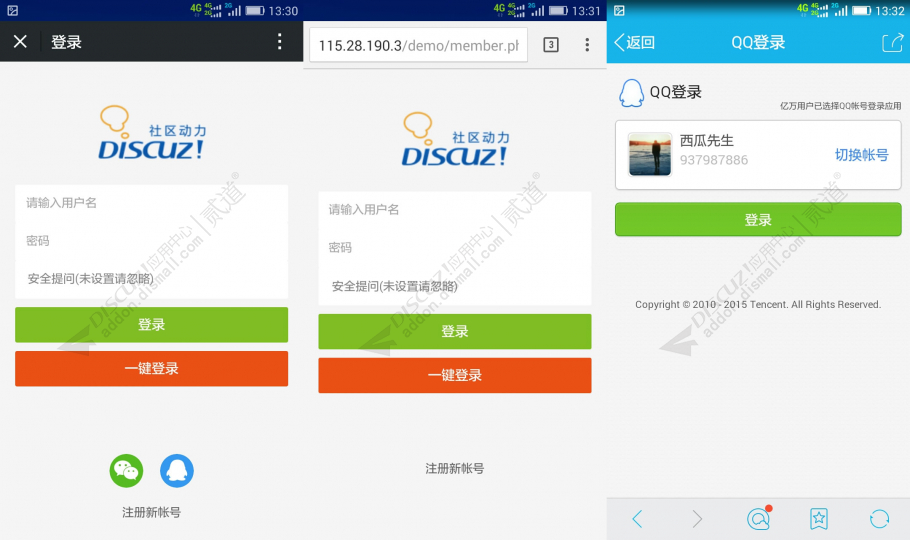
Task: Focus the address bar showing 115.28.190.3
Action: (x=418, y=45)
